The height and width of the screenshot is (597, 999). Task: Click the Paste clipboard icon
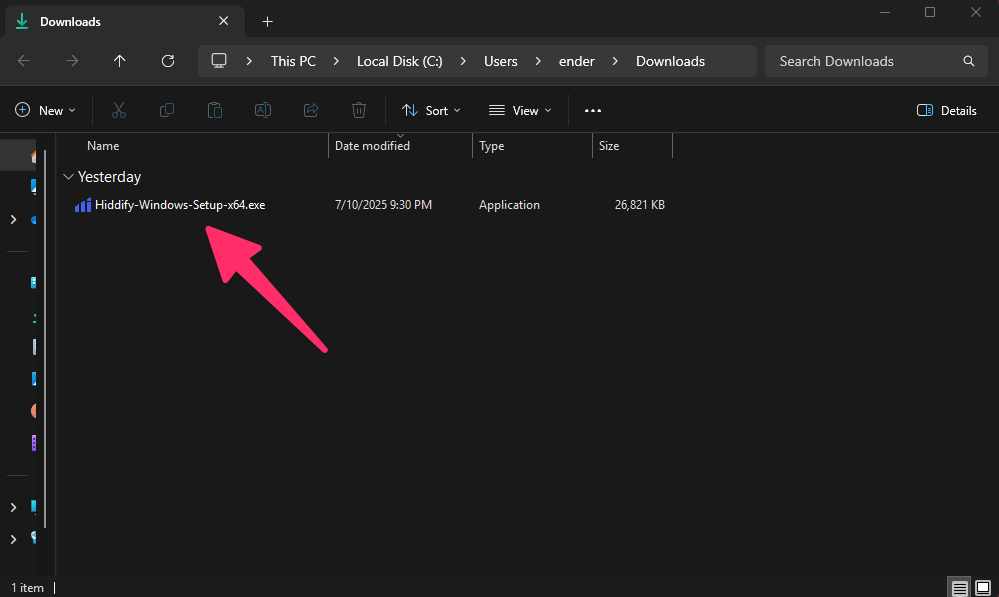[215, 110]
